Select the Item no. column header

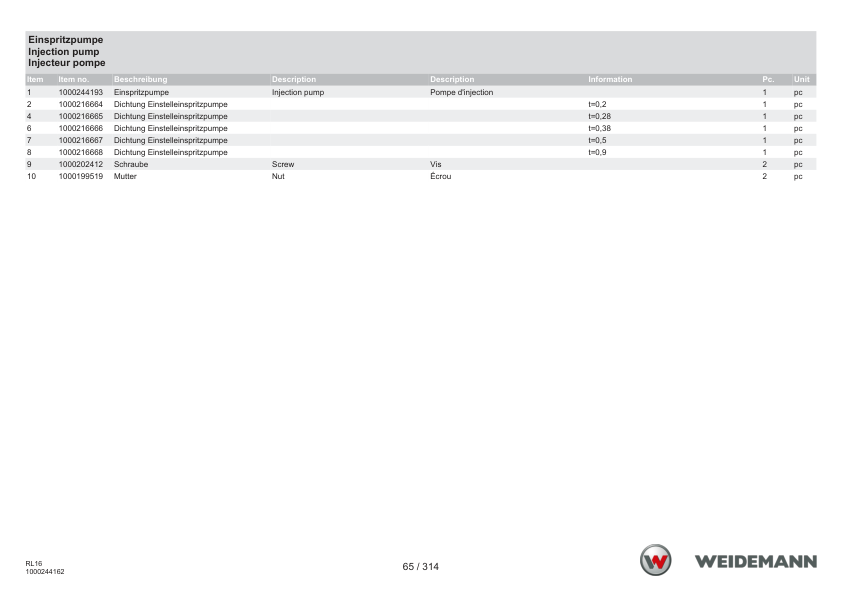pyautogui.click(x=74, y=79)
